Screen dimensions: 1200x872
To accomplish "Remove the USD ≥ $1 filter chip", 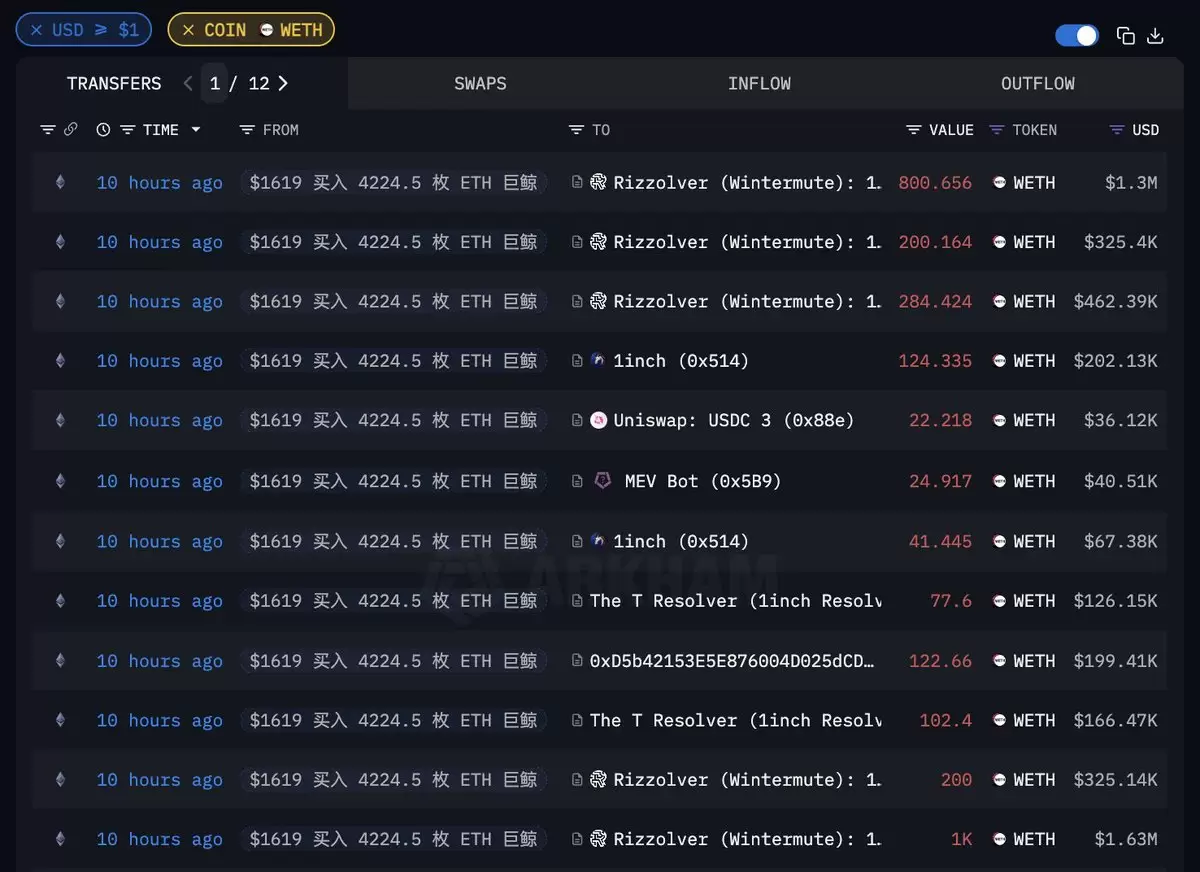I will tap(37, 30).
